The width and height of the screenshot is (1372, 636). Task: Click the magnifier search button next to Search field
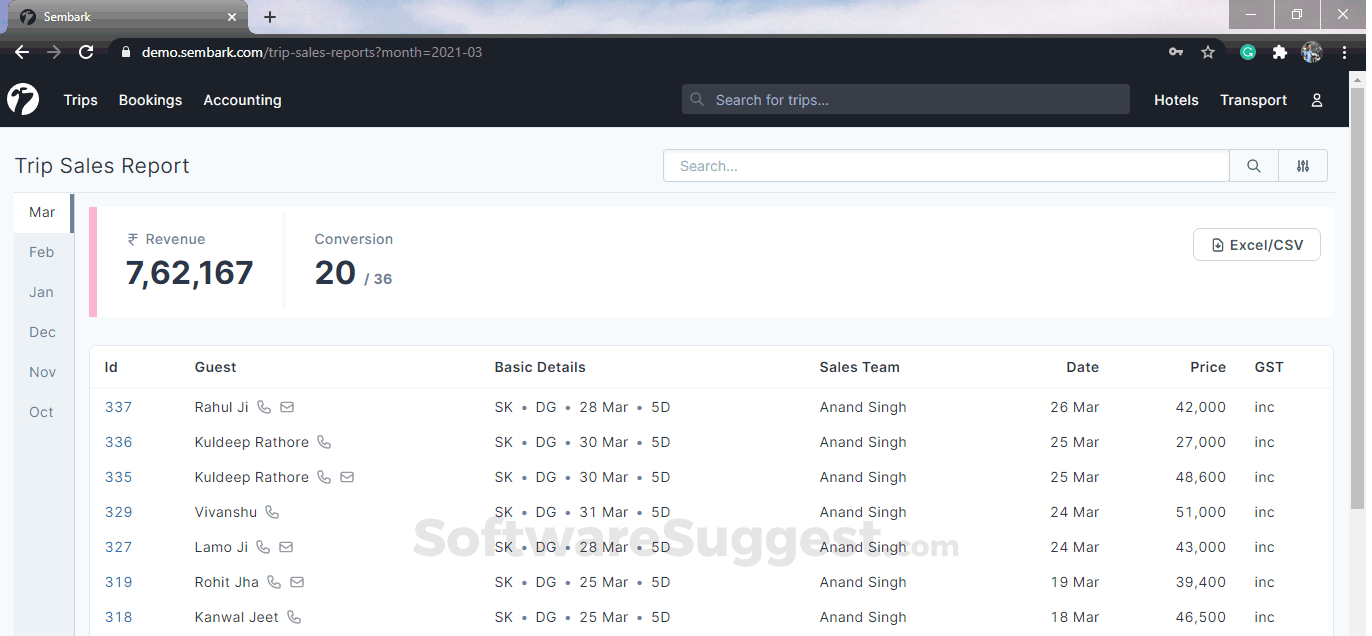(1253, 165)
